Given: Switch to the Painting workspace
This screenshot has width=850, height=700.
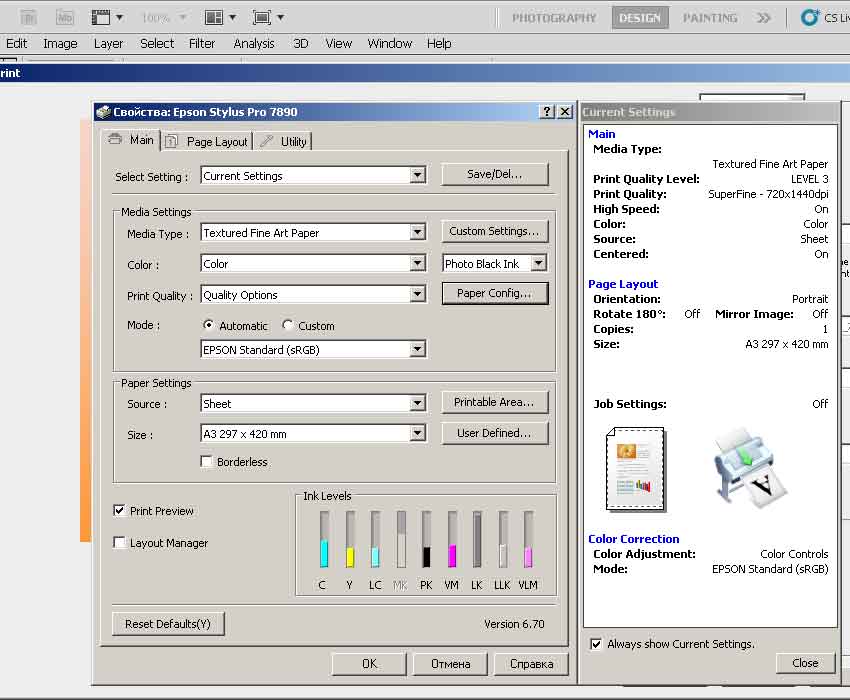Looking at the screenshot, I should [710, 18].
